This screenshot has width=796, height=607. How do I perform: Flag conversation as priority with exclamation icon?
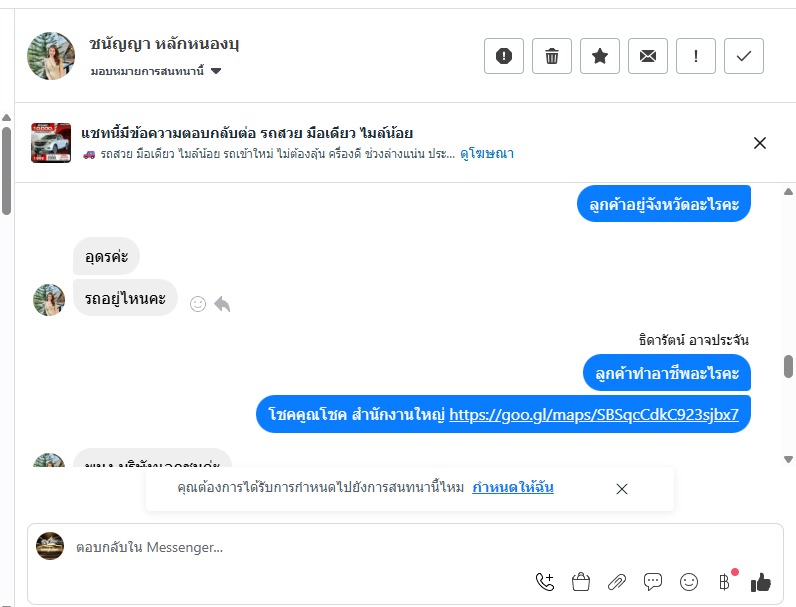(x=696, y=56)
